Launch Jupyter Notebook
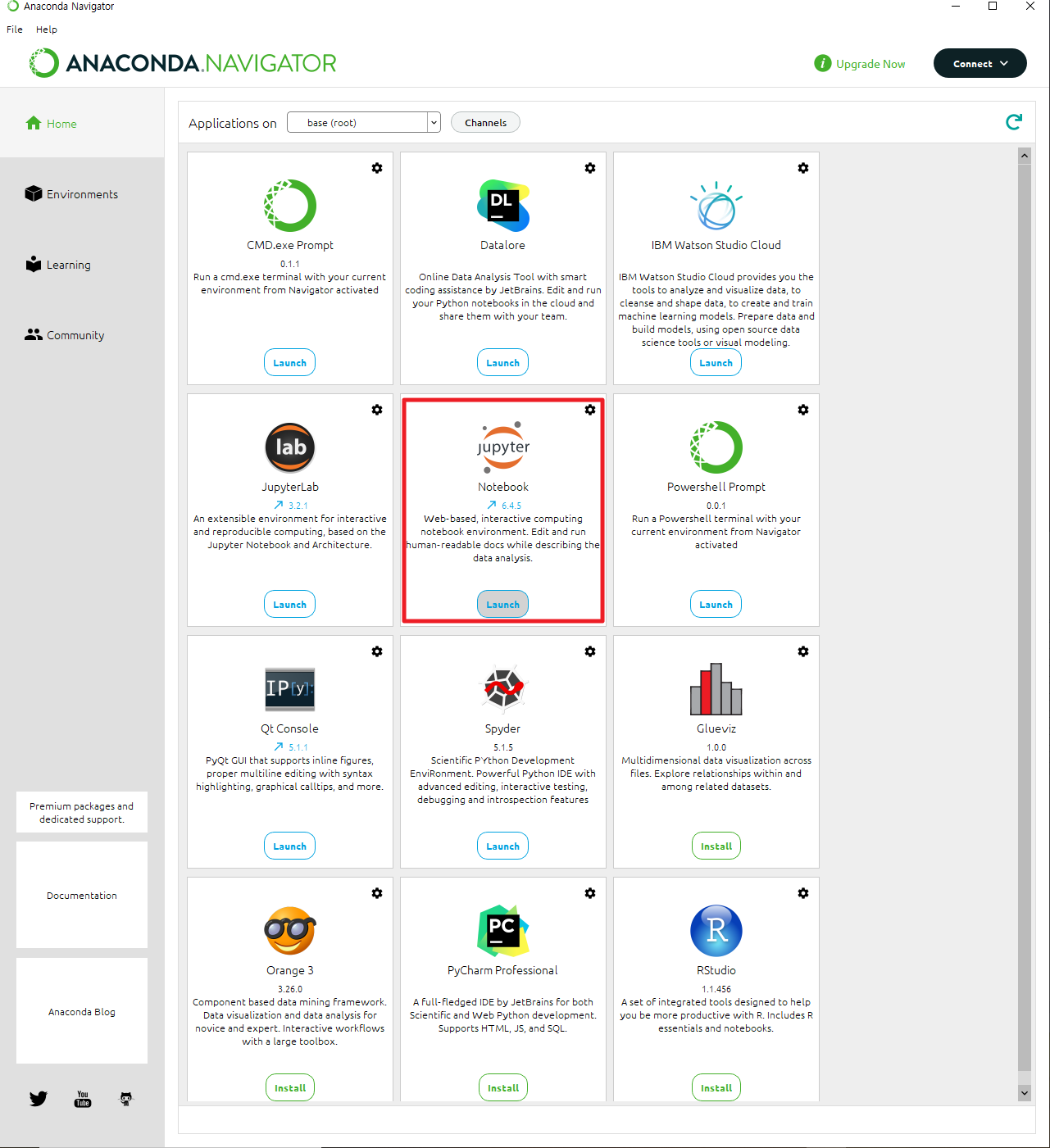 (x=503, y=604)
